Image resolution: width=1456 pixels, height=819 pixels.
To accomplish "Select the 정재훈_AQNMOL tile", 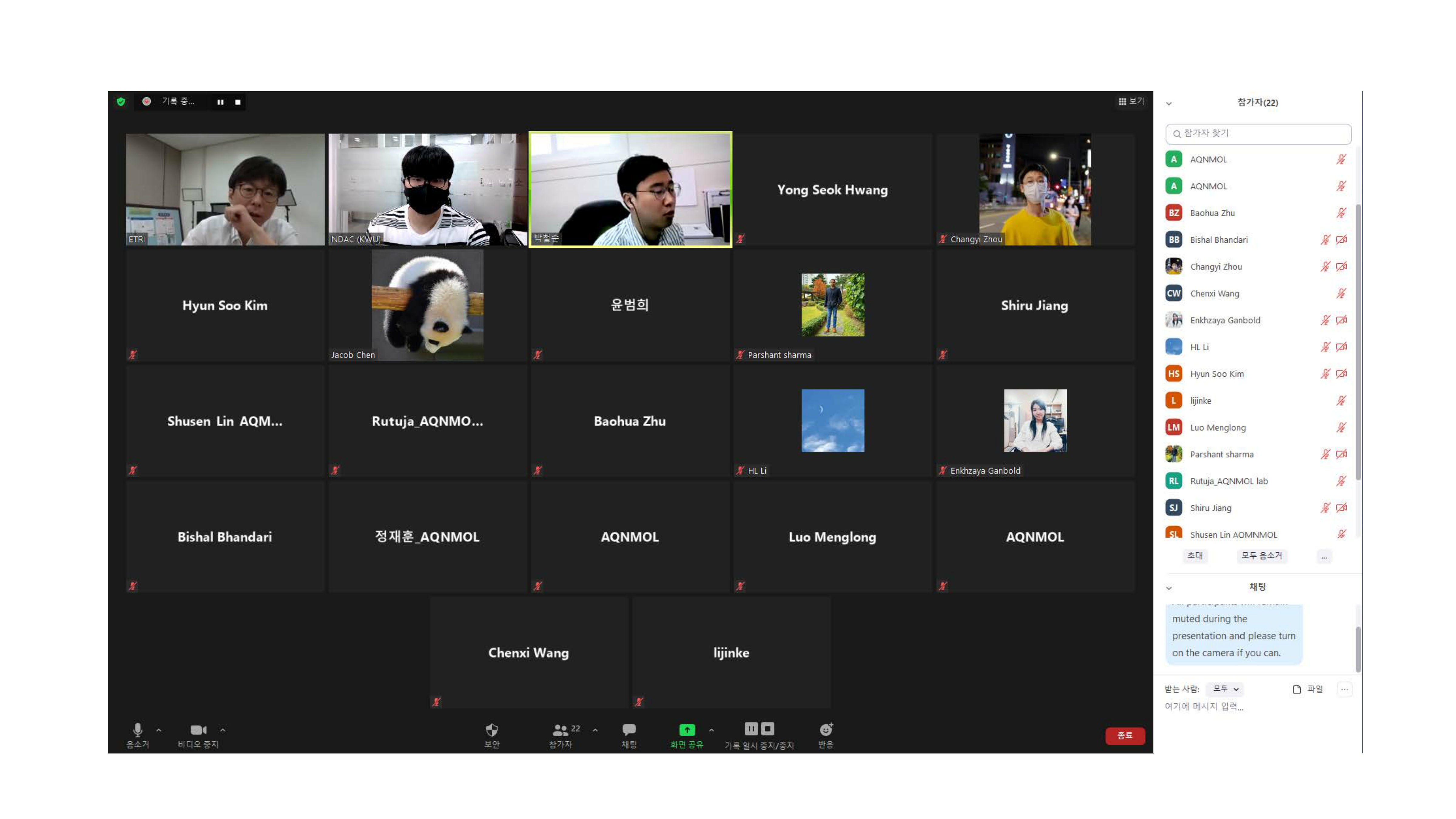I will [x=427, y=537].
